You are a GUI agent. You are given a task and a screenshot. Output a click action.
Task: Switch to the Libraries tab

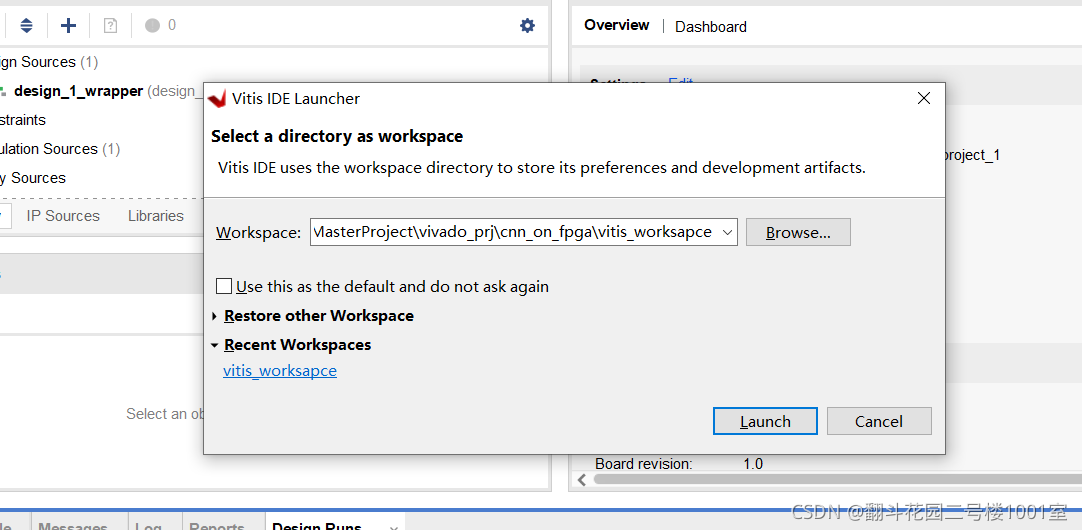pos(156,216)
